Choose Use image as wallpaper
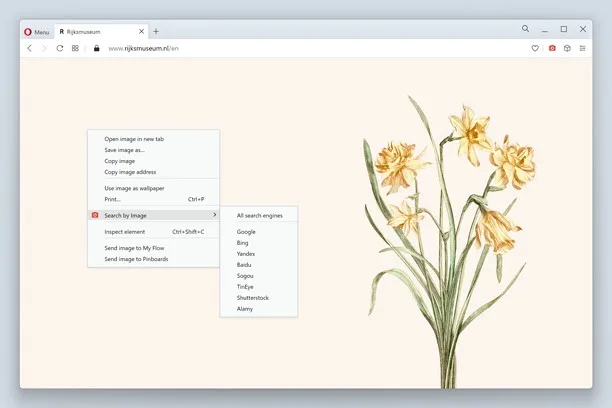The width and height of the screenshot is (612, 408). click(153, 188)
